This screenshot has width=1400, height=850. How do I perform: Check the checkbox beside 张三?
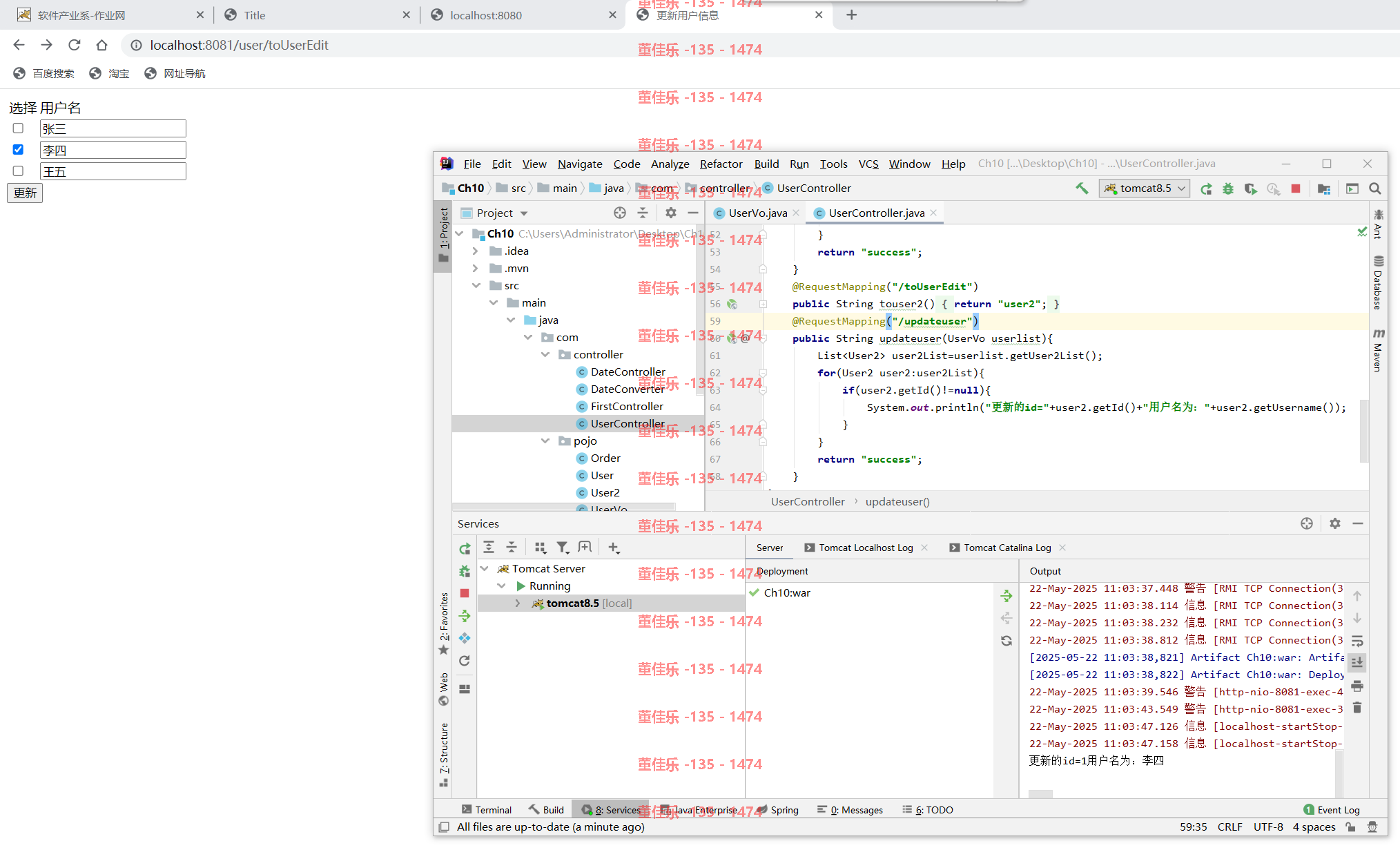18,128
